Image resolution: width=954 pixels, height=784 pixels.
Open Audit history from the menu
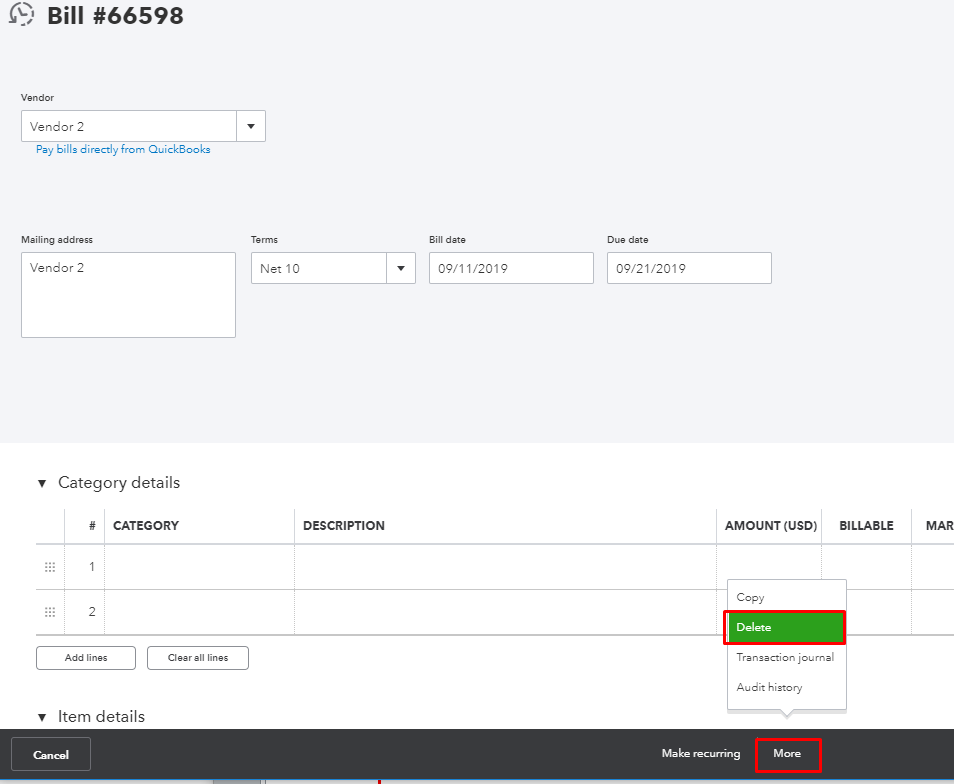pos(786,687)
